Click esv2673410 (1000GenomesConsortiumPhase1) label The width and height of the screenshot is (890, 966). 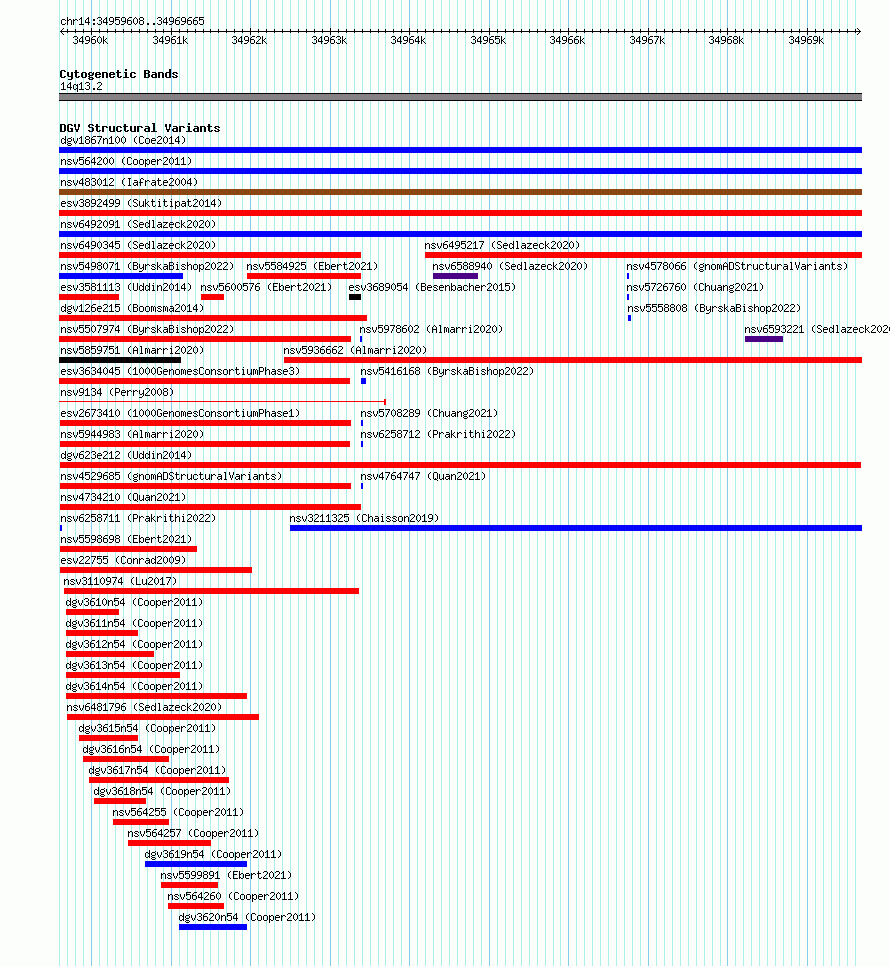180,413
